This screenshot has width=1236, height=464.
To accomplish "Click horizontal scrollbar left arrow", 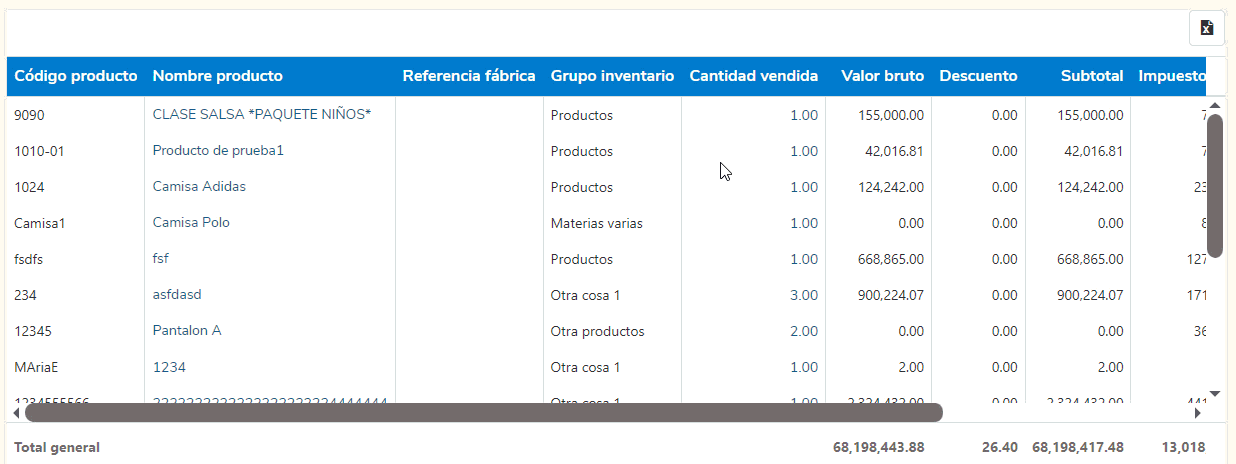I will [x=16, y=412].
